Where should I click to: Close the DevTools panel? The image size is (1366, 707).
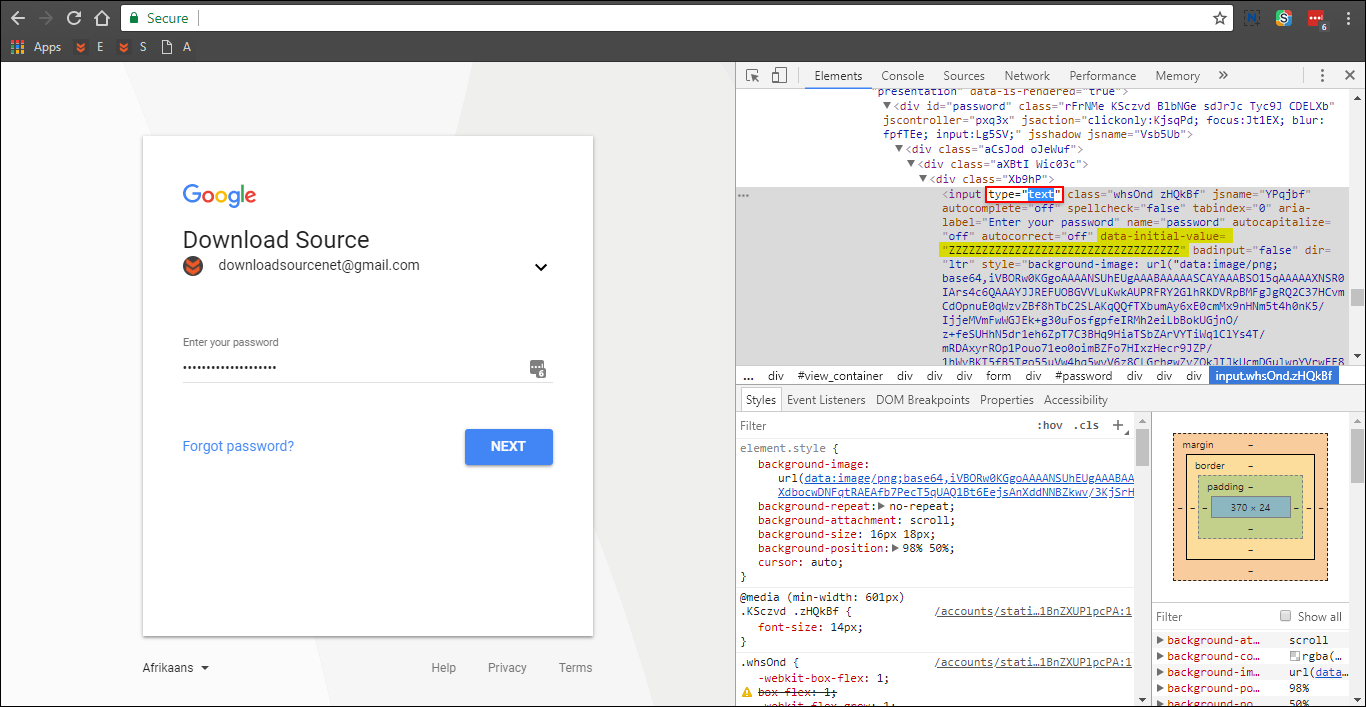point(1348,76)
